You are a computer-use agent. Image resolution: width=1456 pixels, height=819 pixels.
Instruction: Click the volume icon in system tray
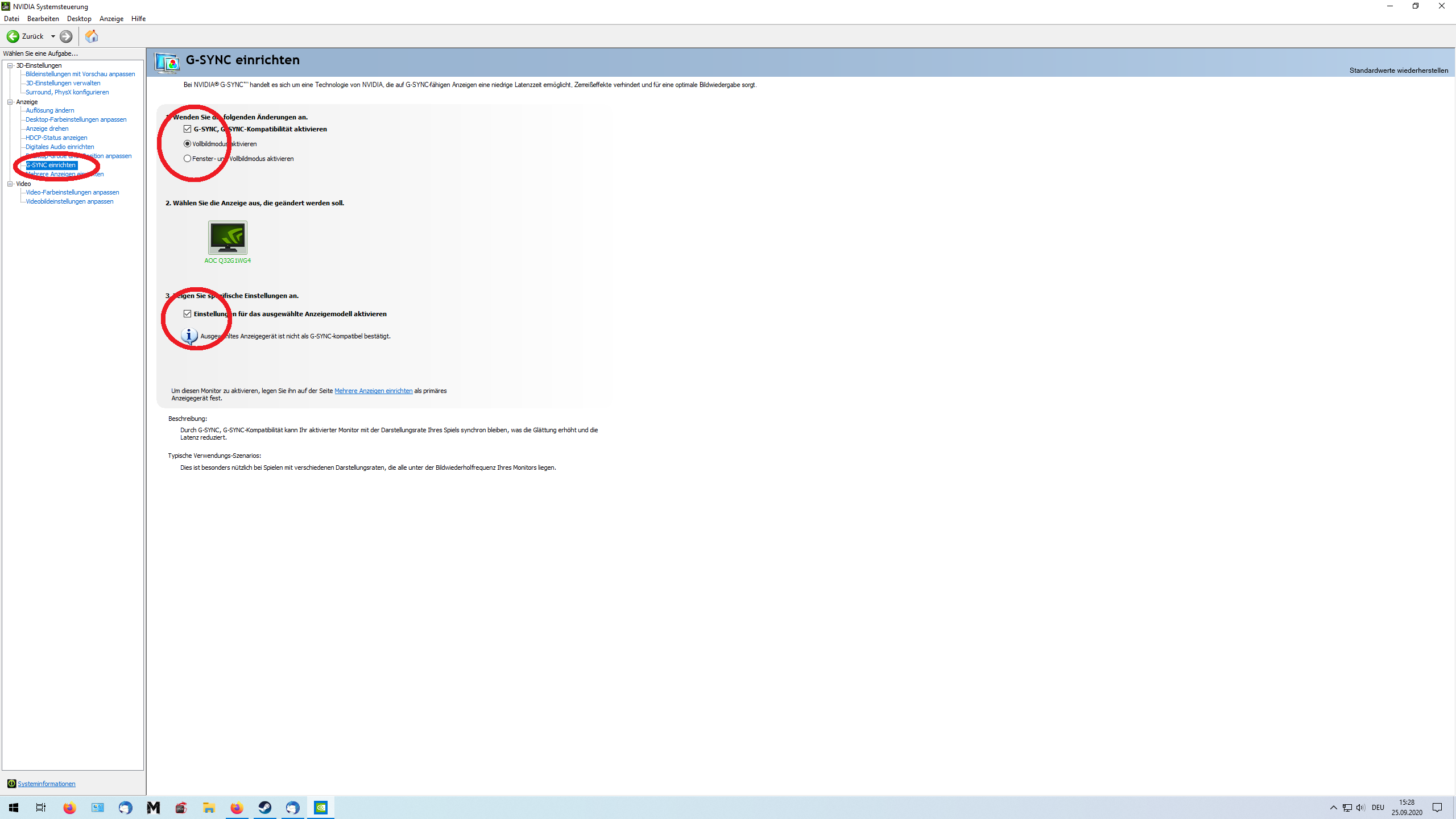(1360, 808)
